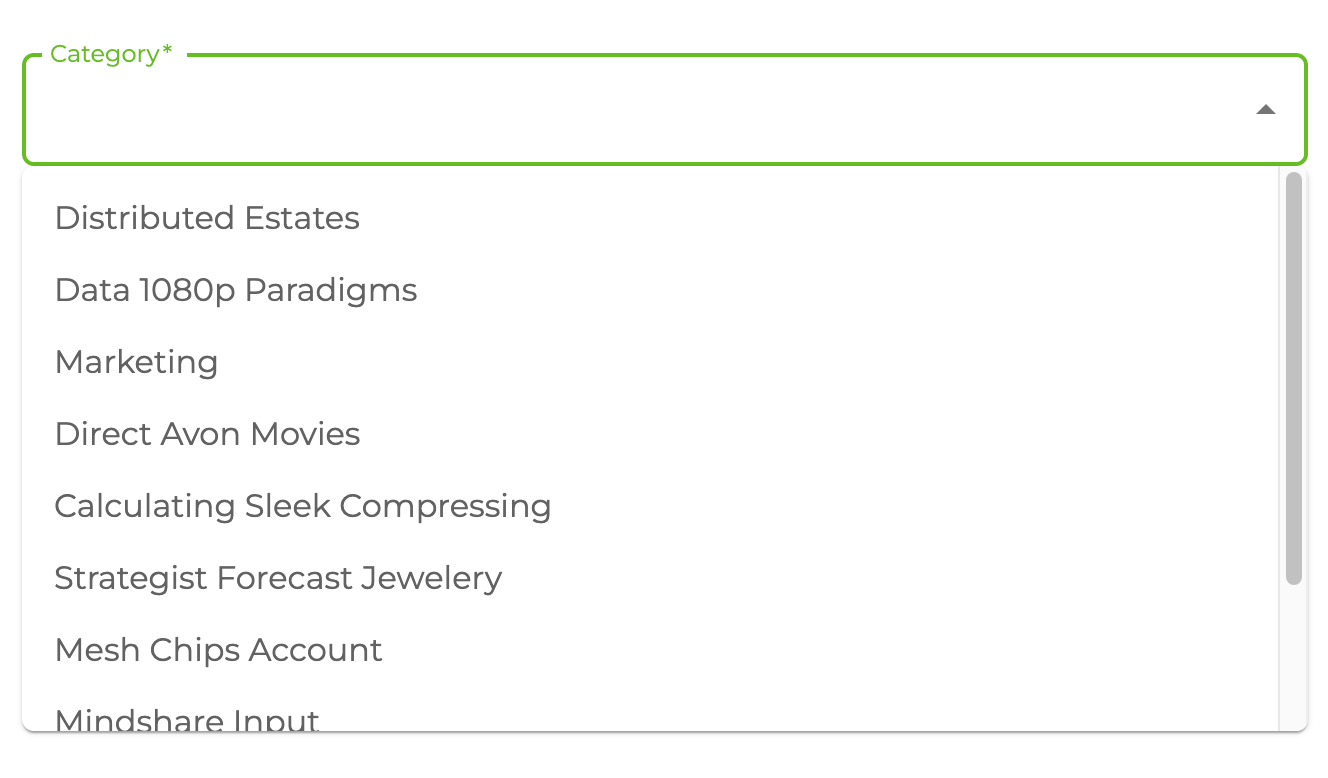
Task: Click the Mesh Chips Account entry
Action: (x=219, y=650)
